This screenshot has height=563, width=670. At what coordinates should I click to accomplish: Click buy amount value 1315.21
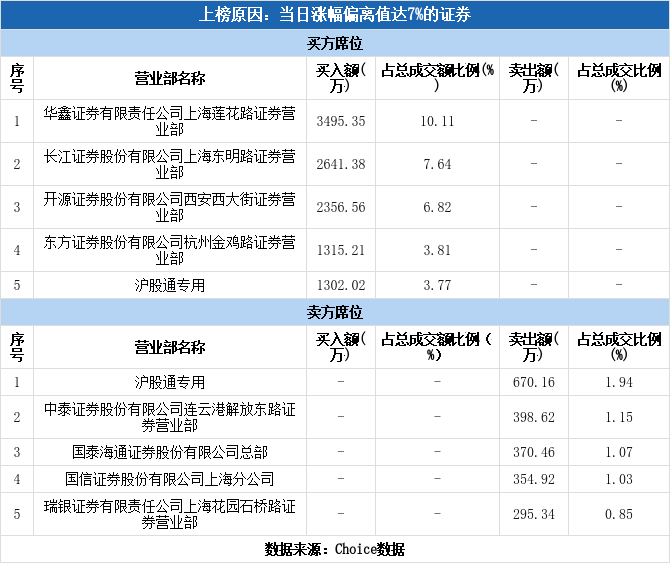tap(341, 250)
